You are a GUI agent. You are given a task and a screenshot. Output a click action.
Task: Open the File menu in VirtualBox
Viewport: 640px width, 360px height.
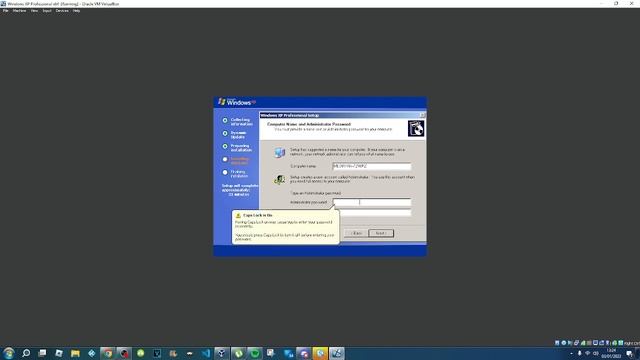(x=5, y=11)
